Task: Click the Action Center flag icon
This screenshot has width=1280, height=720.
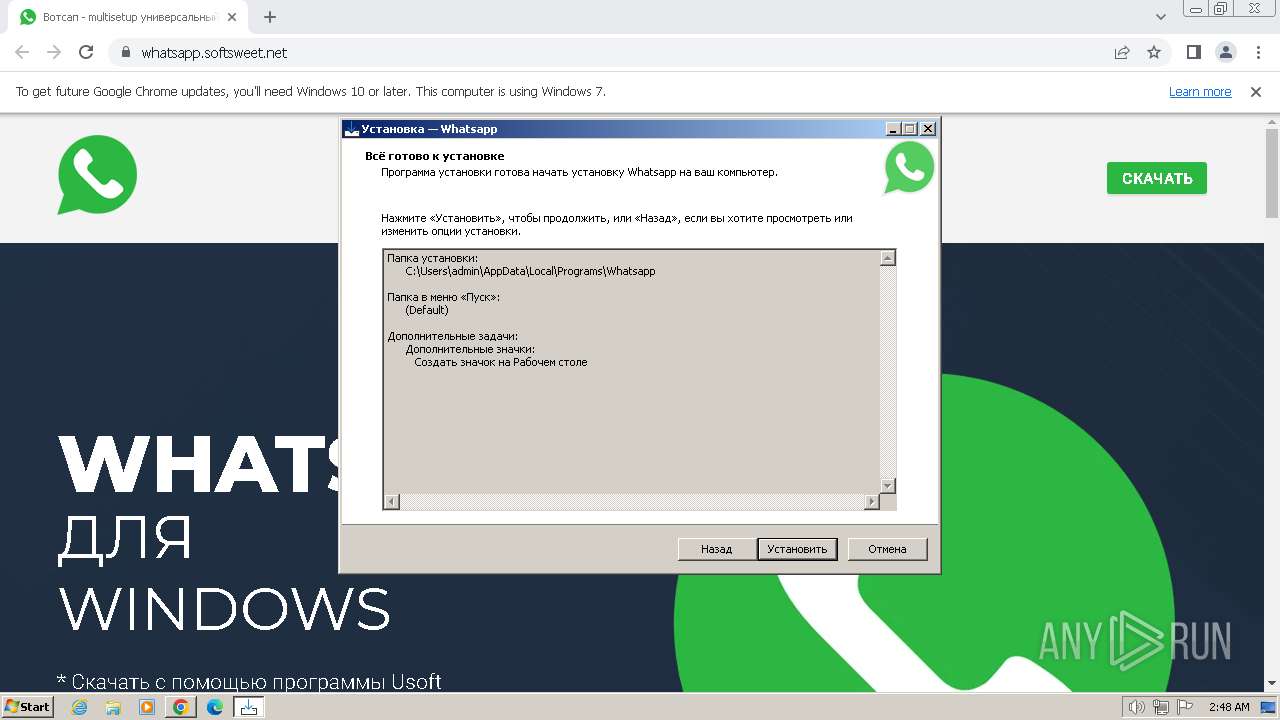Action: click(x=1186, y=707)
